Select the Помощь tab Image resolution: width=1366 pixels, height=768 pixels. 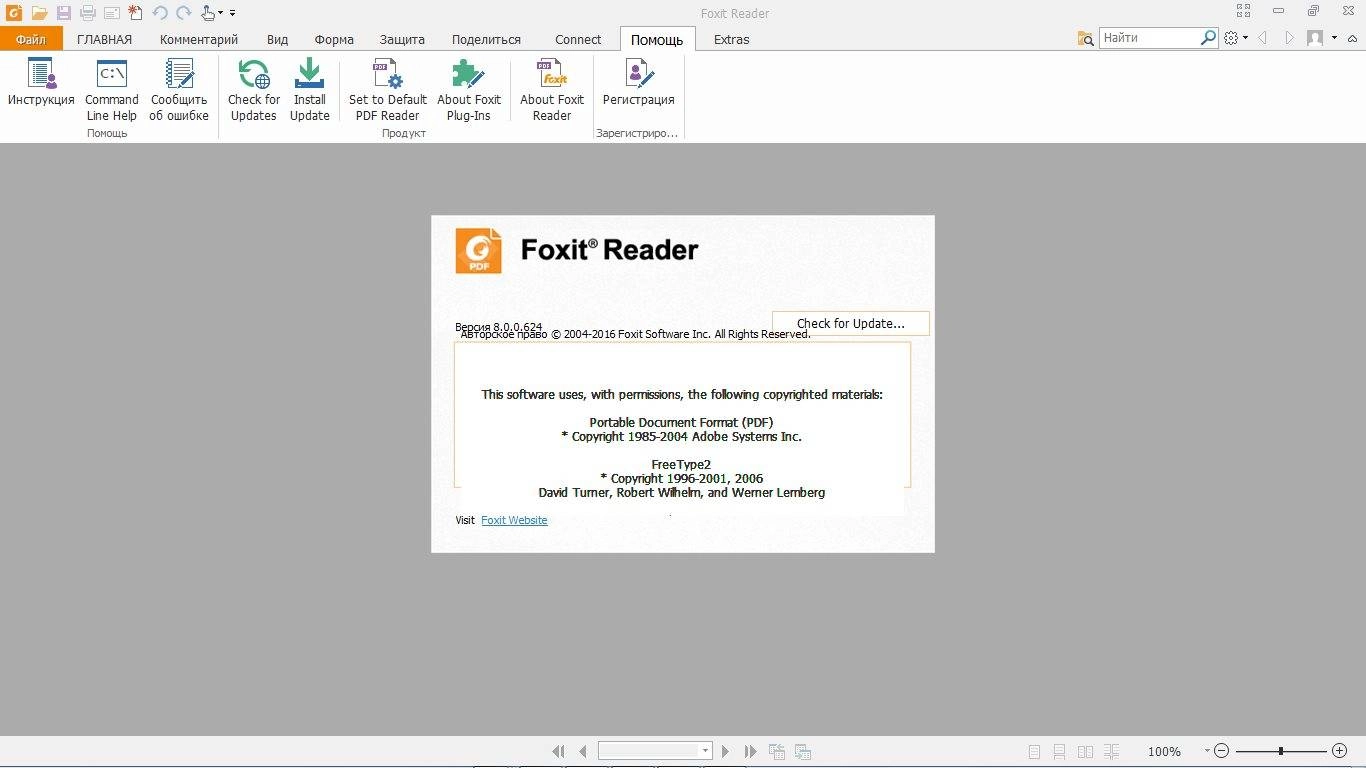click(657, 39)
